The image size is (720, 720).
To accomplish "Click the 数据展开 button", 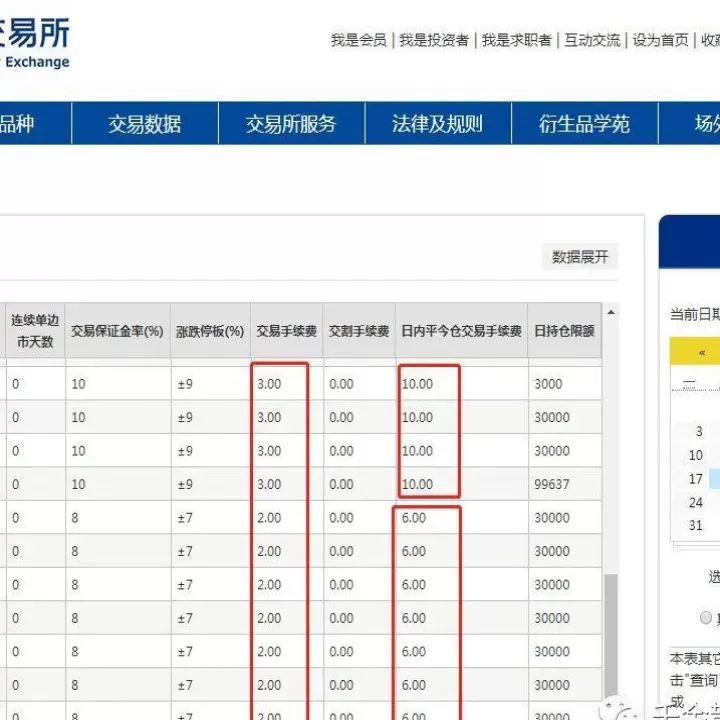I will pos(580,257).
